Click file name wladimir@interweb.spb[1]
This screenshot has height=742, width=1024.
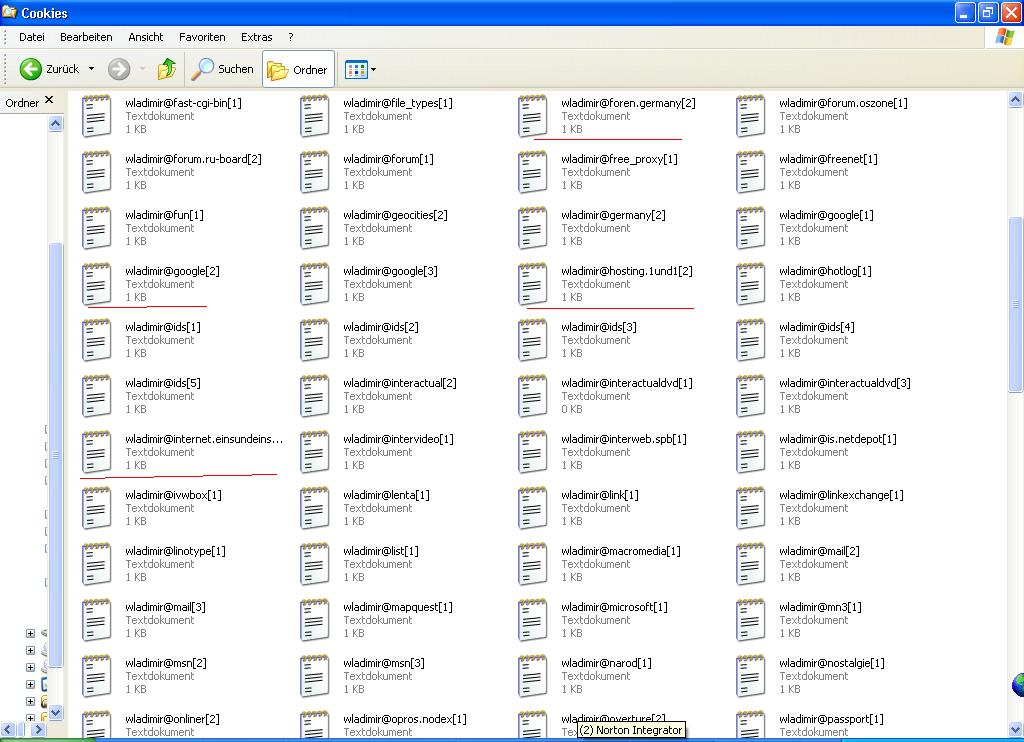pos(624,439)
